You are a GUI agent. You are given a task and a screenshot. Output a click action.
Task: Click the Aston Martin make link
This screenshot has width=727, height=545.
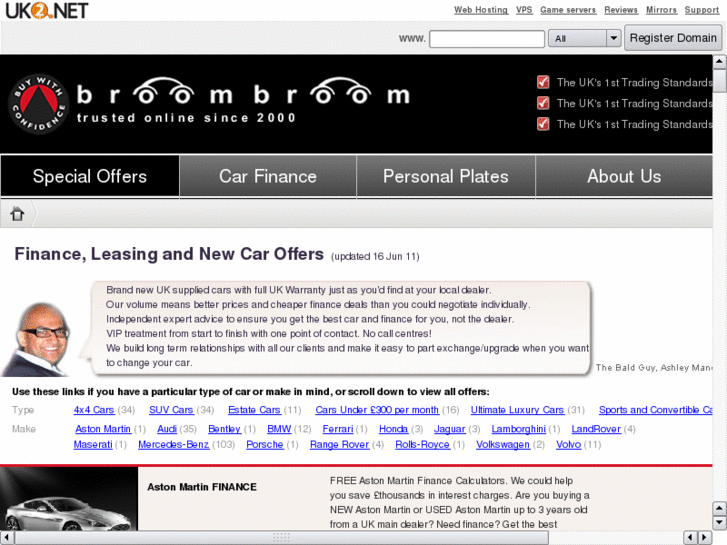click(x=103, y=429)
